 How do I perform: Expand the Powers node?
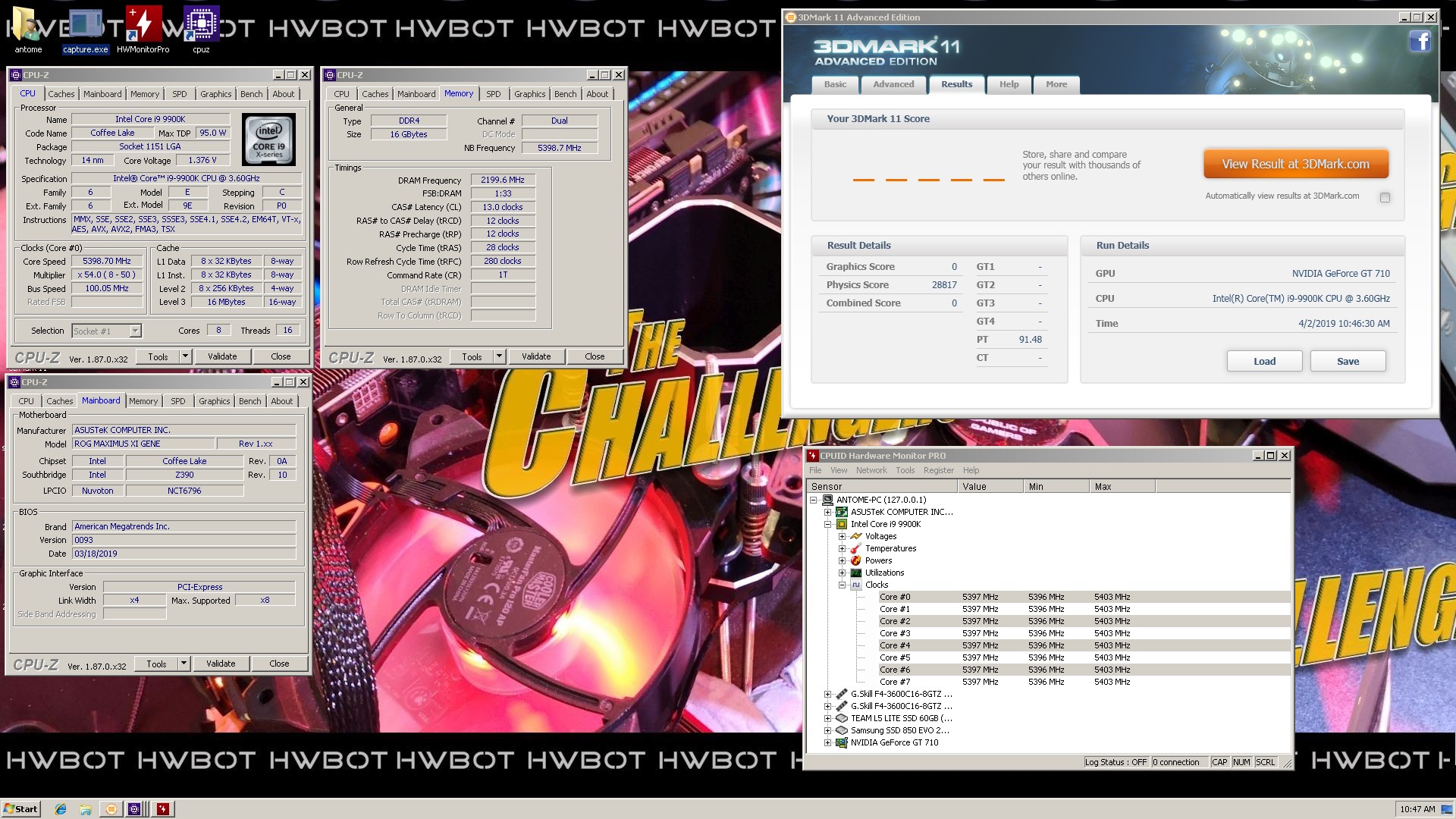click(842, 560)
